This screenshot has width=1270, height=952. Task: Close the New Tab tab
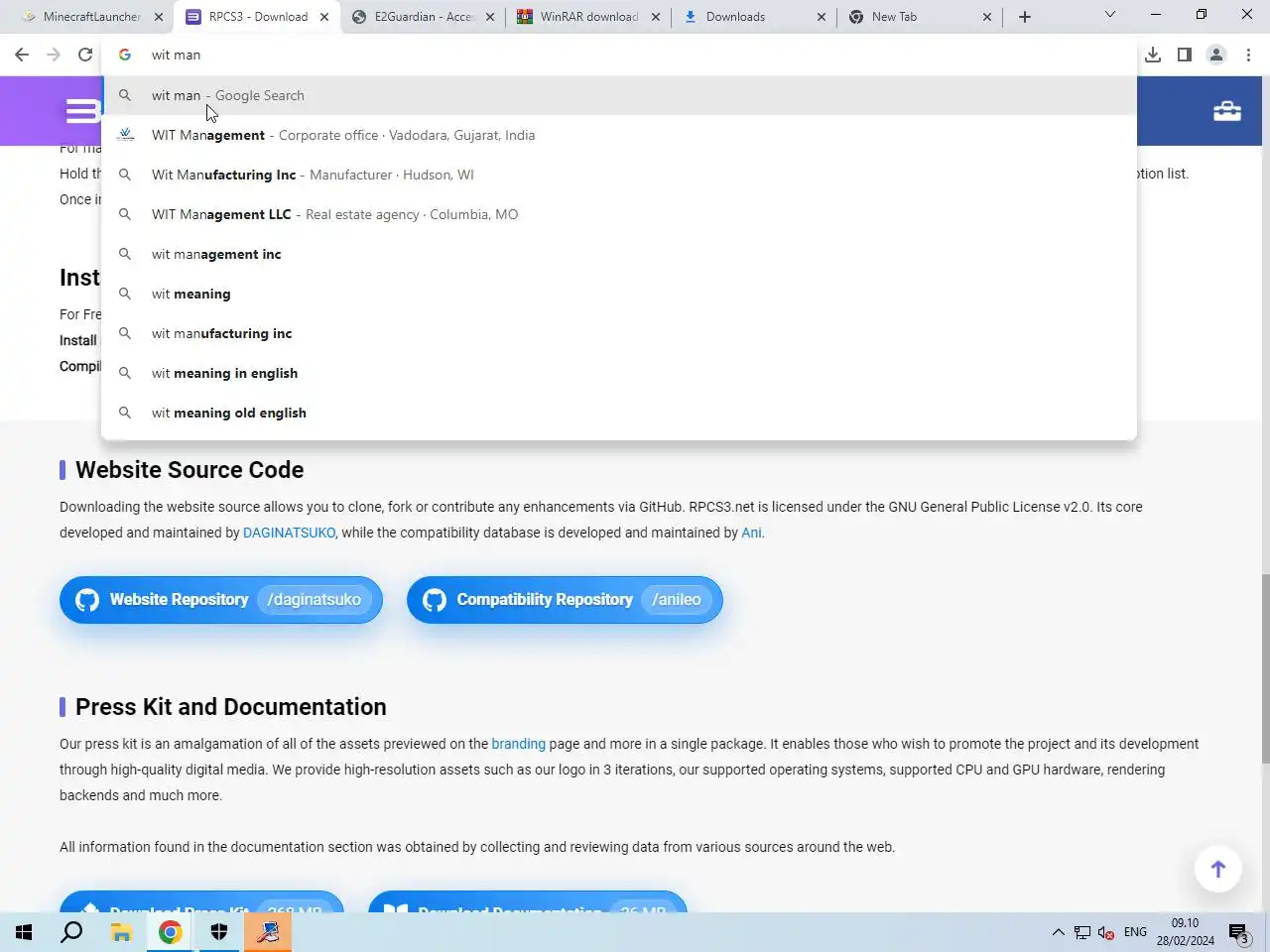[x=987, y=17]
